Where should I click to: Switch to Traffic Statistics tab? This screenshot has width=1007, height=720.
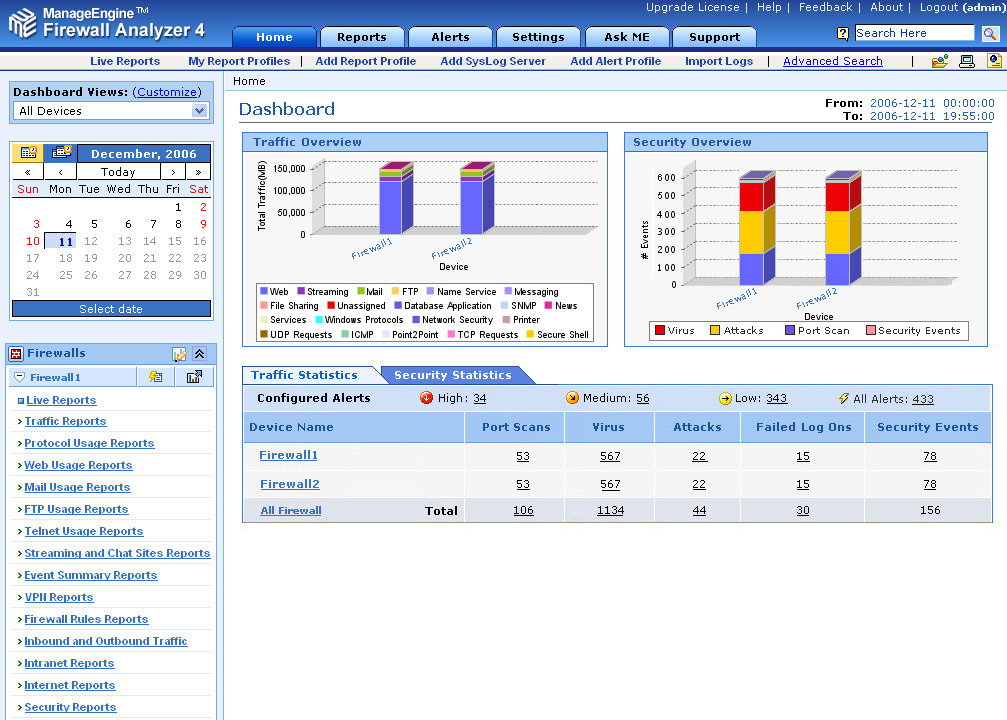304,375
